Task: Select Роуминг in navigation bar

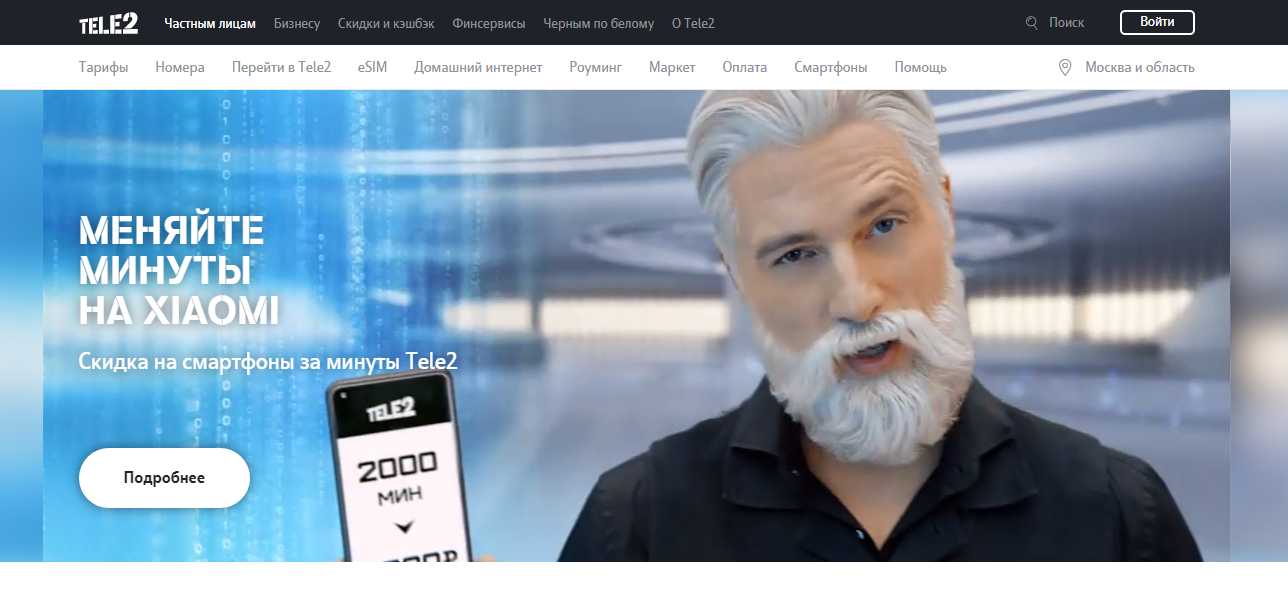Action: click(x=595, y=68)
